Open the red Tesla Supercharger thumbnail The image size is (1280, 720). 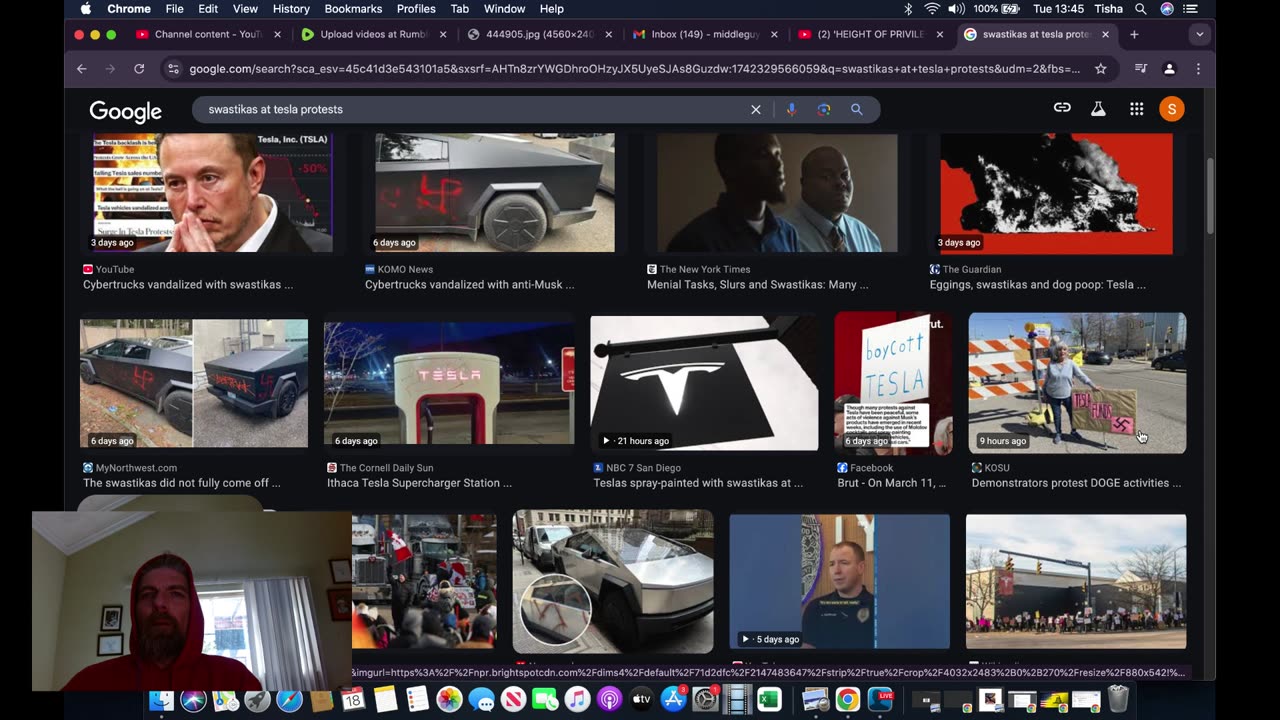pos(449,383)
